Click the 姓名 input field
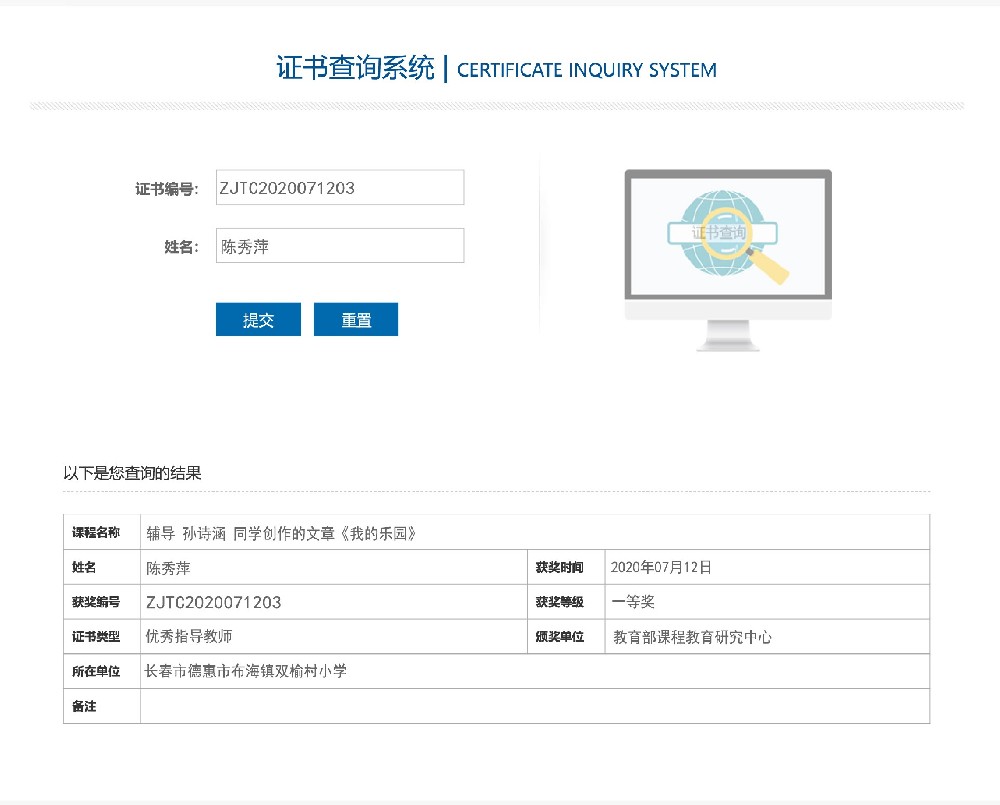Viewport: 1000px width, 805px height. 340,246
